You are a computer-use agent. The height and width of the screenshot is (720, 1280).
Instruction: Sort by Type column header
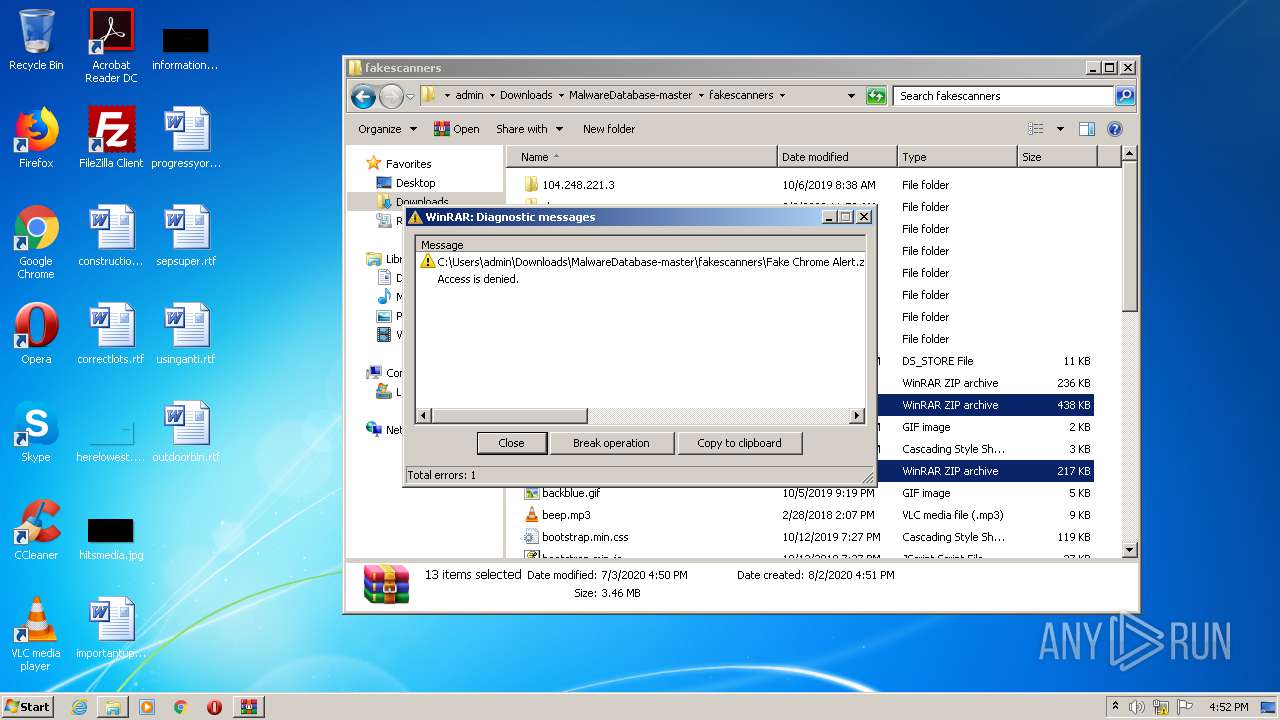click(956, 157)
